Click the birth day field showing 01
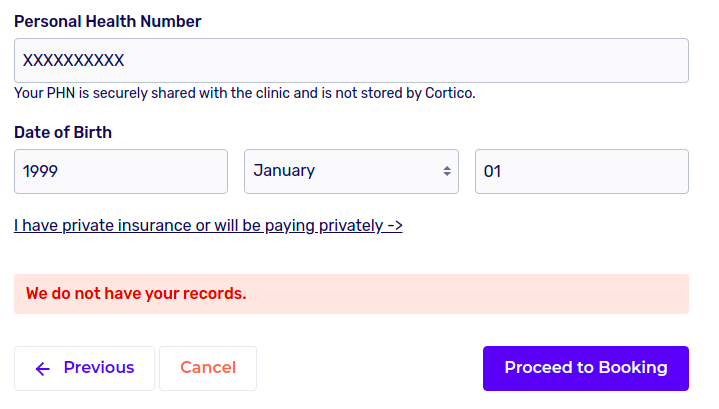Viewport: 719px width, 409px height. click(581, 171)
